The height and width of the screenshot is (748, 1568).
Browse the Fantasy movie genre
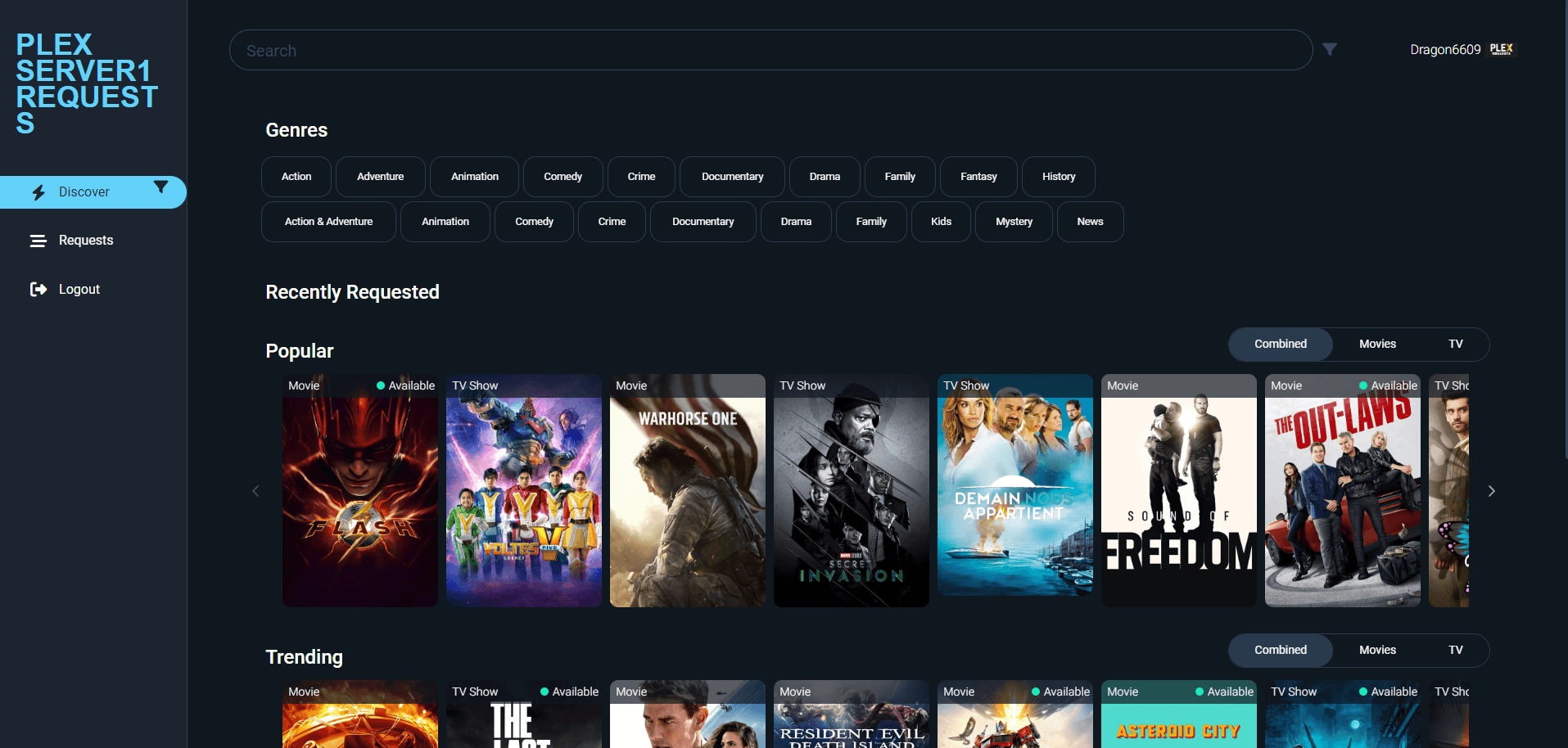tap(978, 177)
